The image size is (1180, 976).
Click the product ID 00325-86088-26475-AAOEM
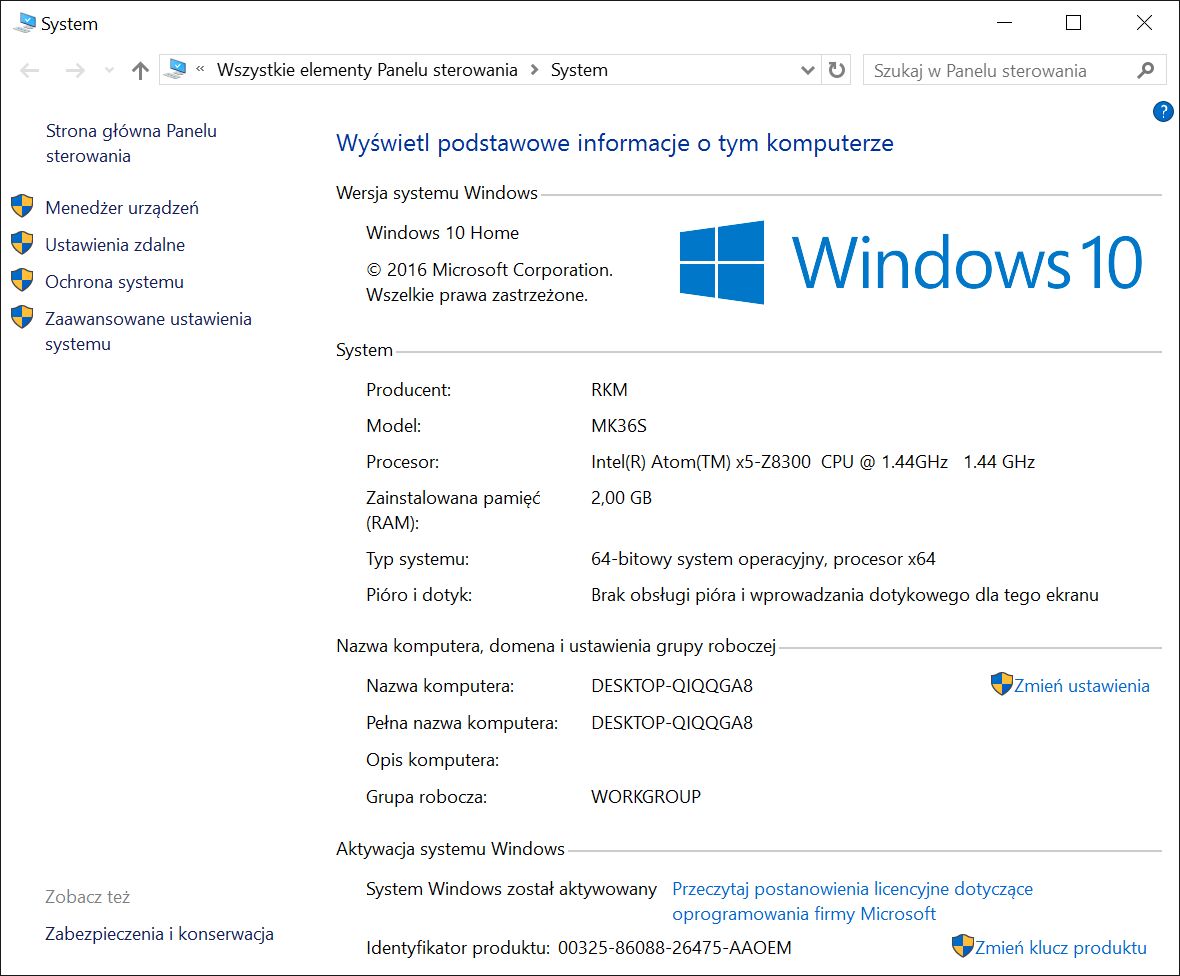[x=674, y=947]
